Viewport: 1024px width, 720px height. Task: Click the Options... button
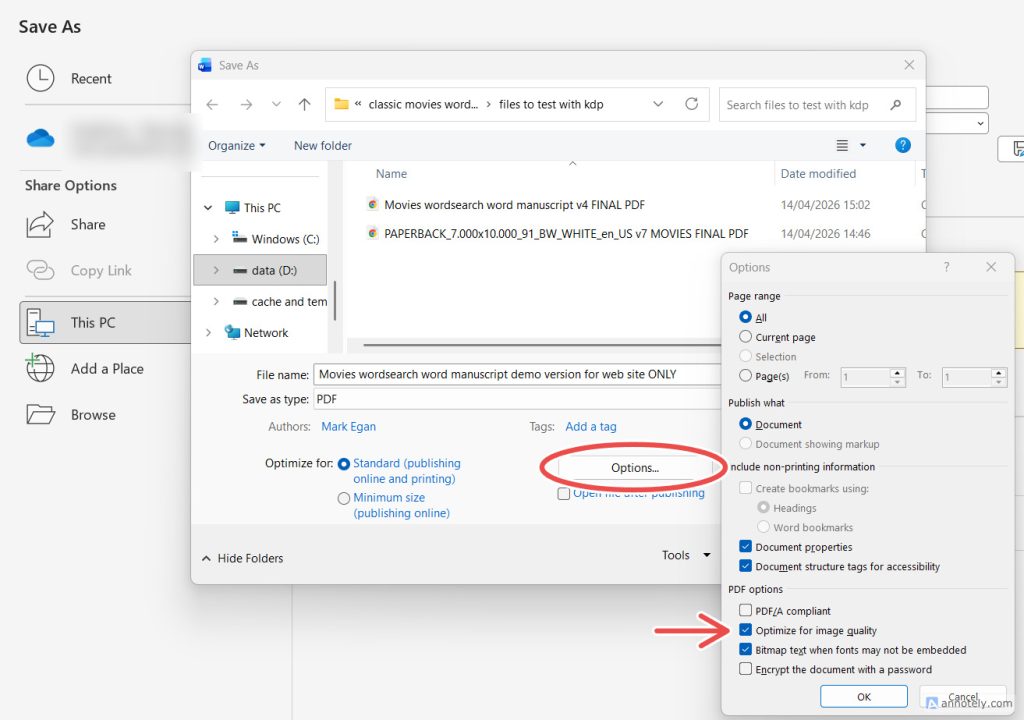[x=635, y=468]
